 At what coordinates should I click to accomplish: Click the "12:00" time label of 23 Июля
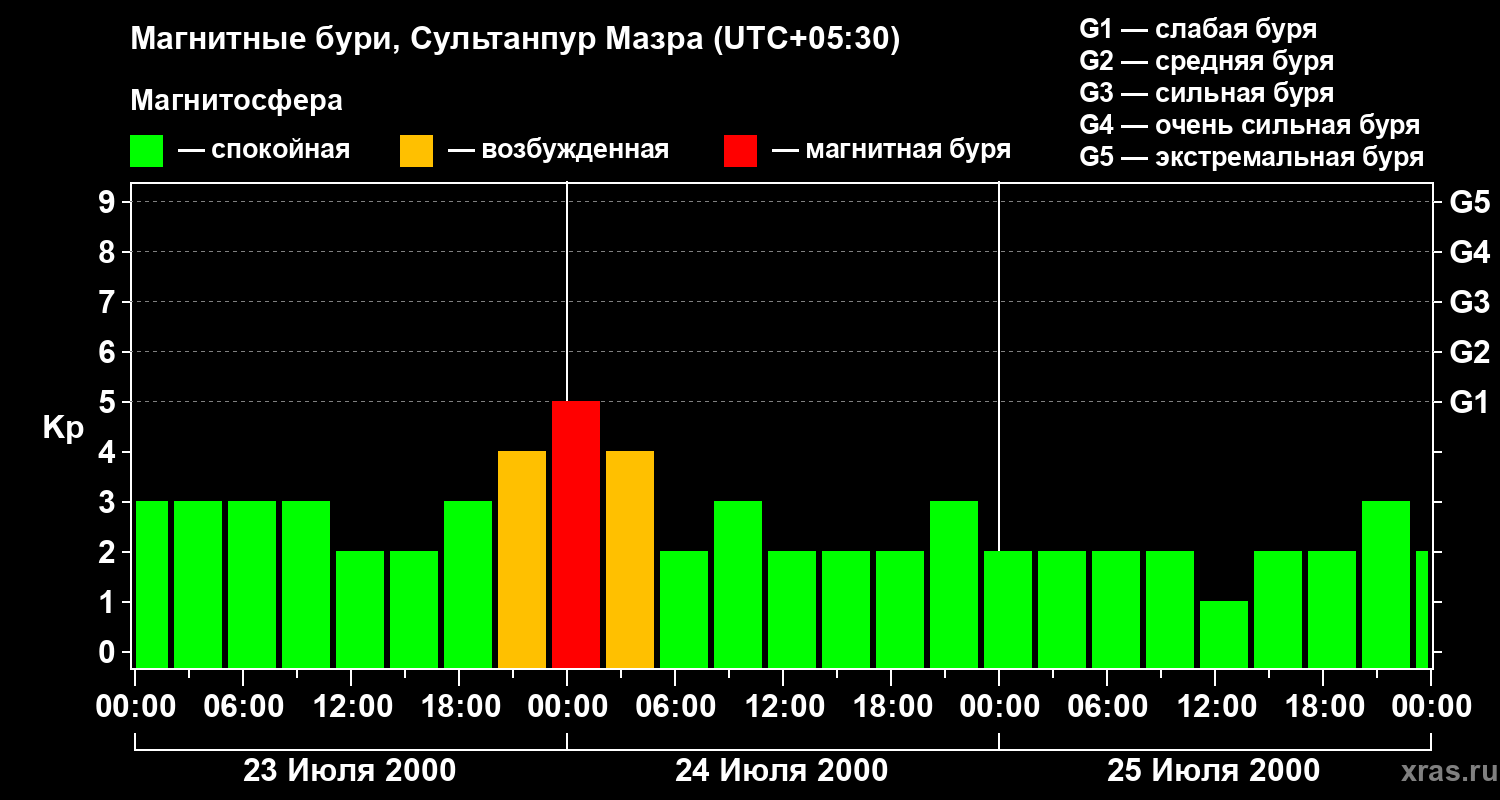[x=351, y=707]
